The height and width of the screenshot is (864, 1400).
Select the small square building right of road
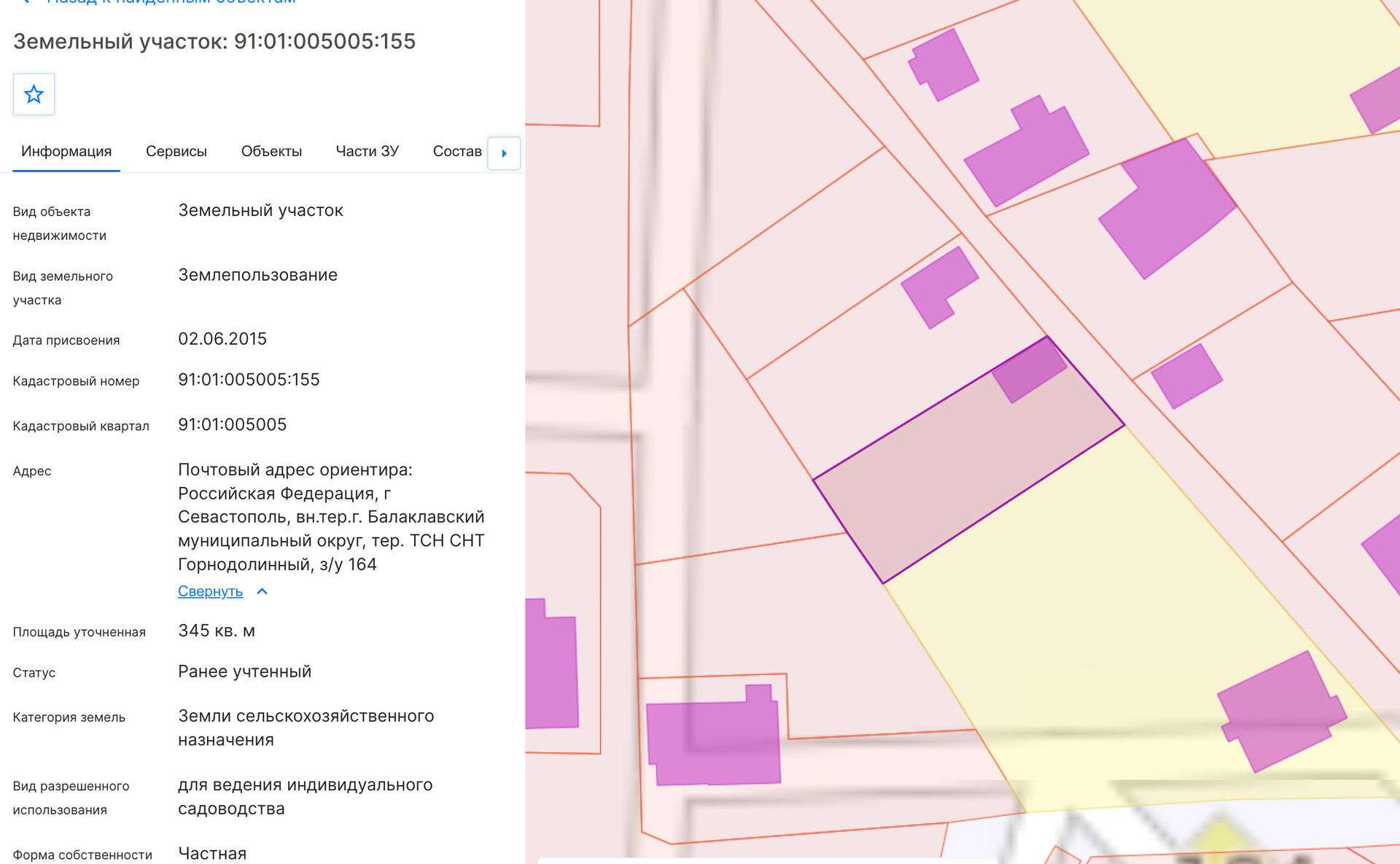(1186, 376)
